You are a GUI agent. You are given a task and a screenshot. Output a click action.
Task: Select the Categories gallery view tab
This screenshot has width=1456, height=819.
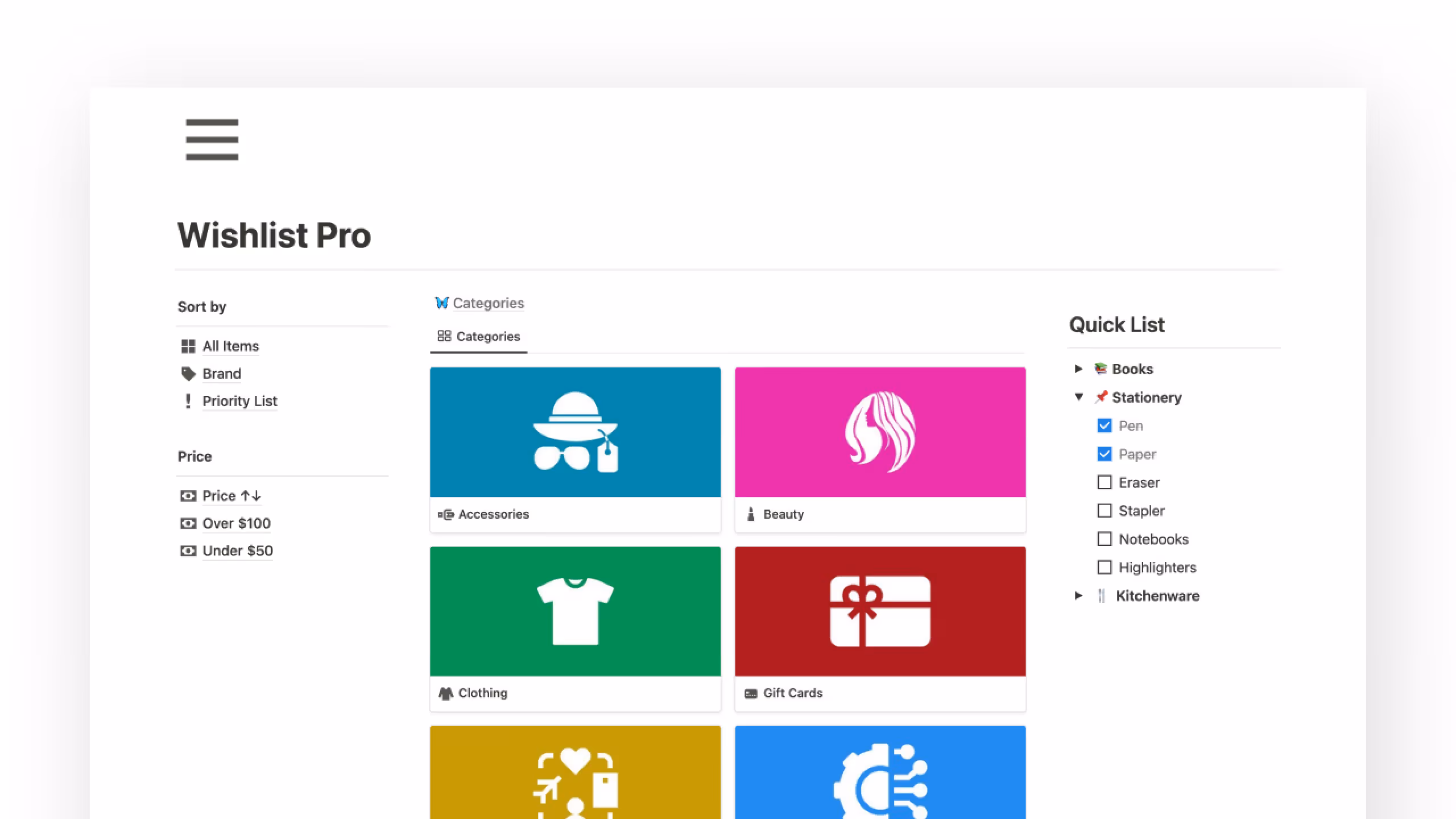coord(478,337)
